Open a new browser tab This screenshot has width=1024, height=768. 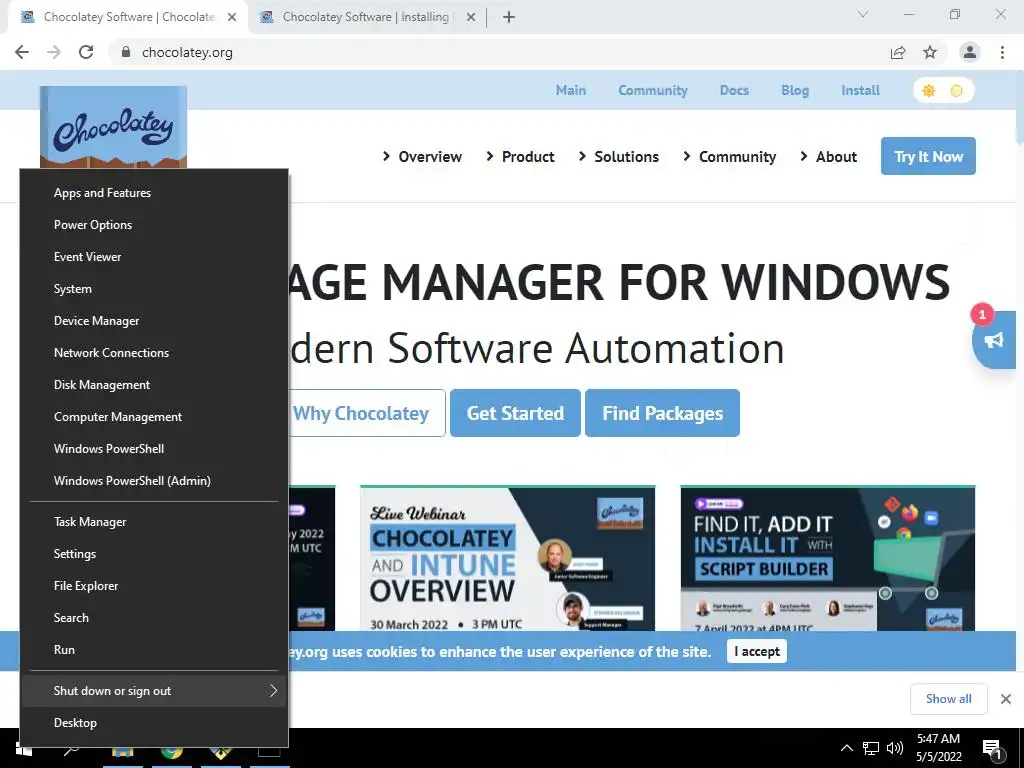coord(509,17)
